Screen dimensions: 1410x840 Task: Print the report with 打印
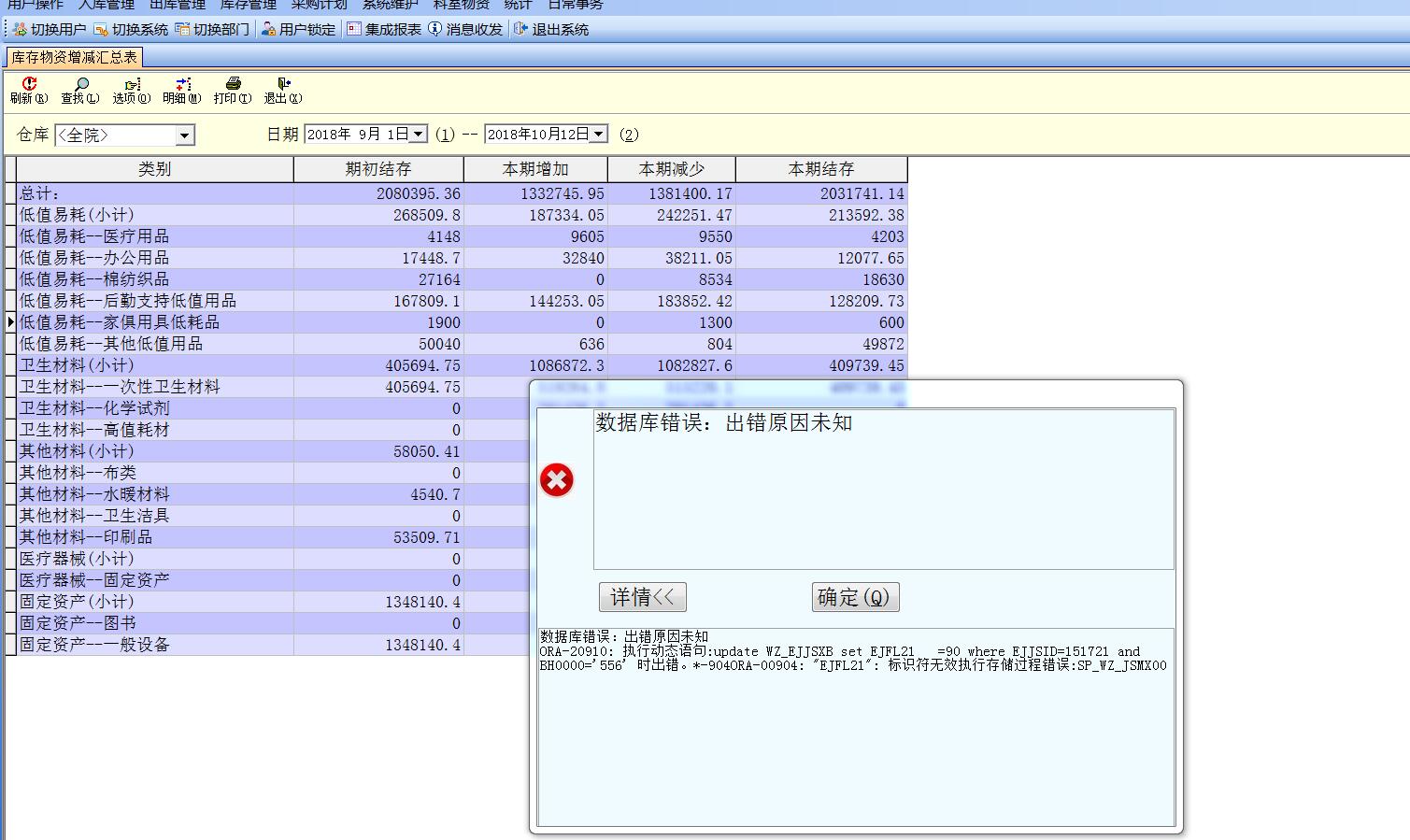pyautogui.click(x=232, y=90)
